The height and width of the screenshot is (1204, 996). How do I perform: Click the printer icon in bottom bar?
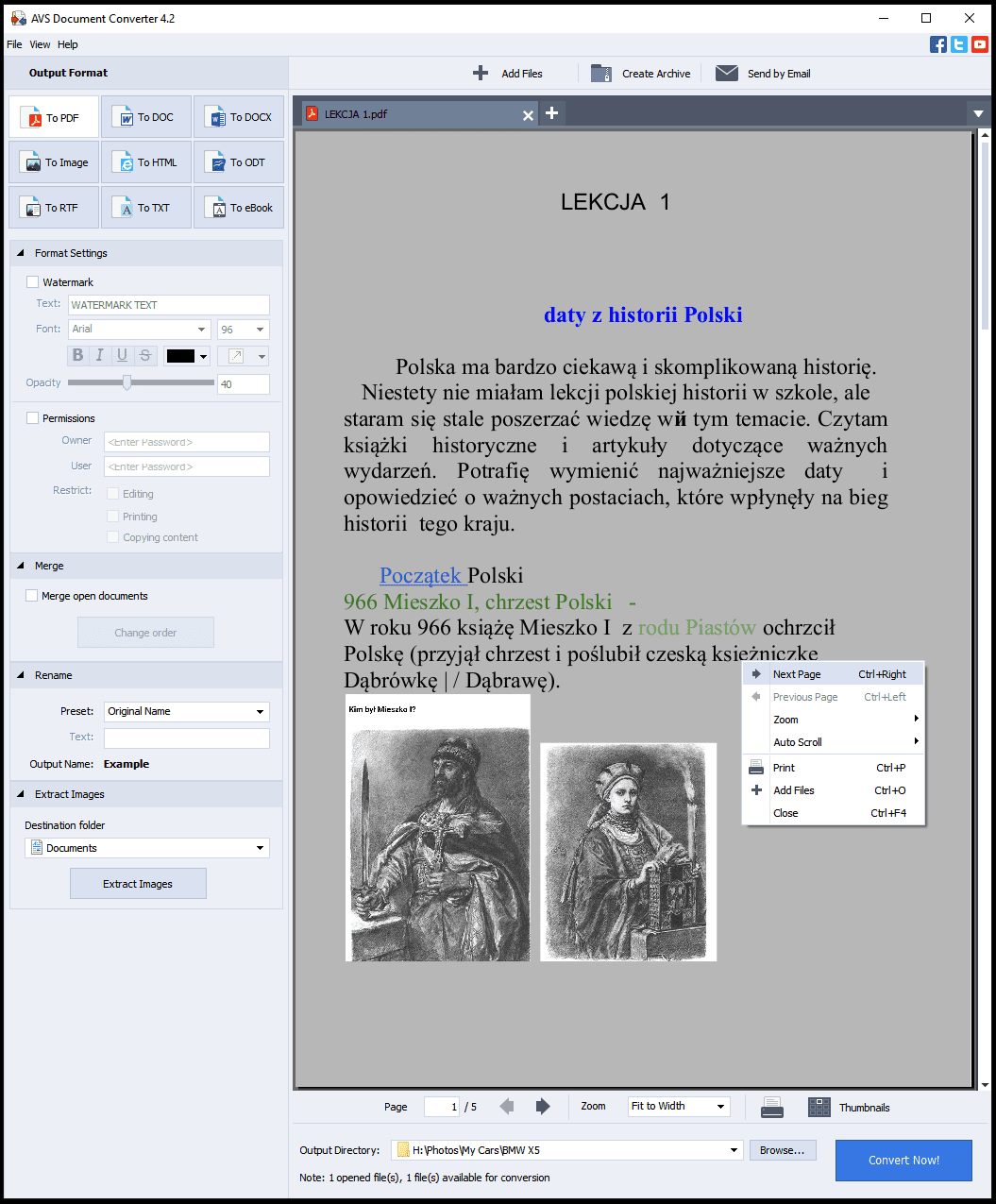click(772, 1107)
